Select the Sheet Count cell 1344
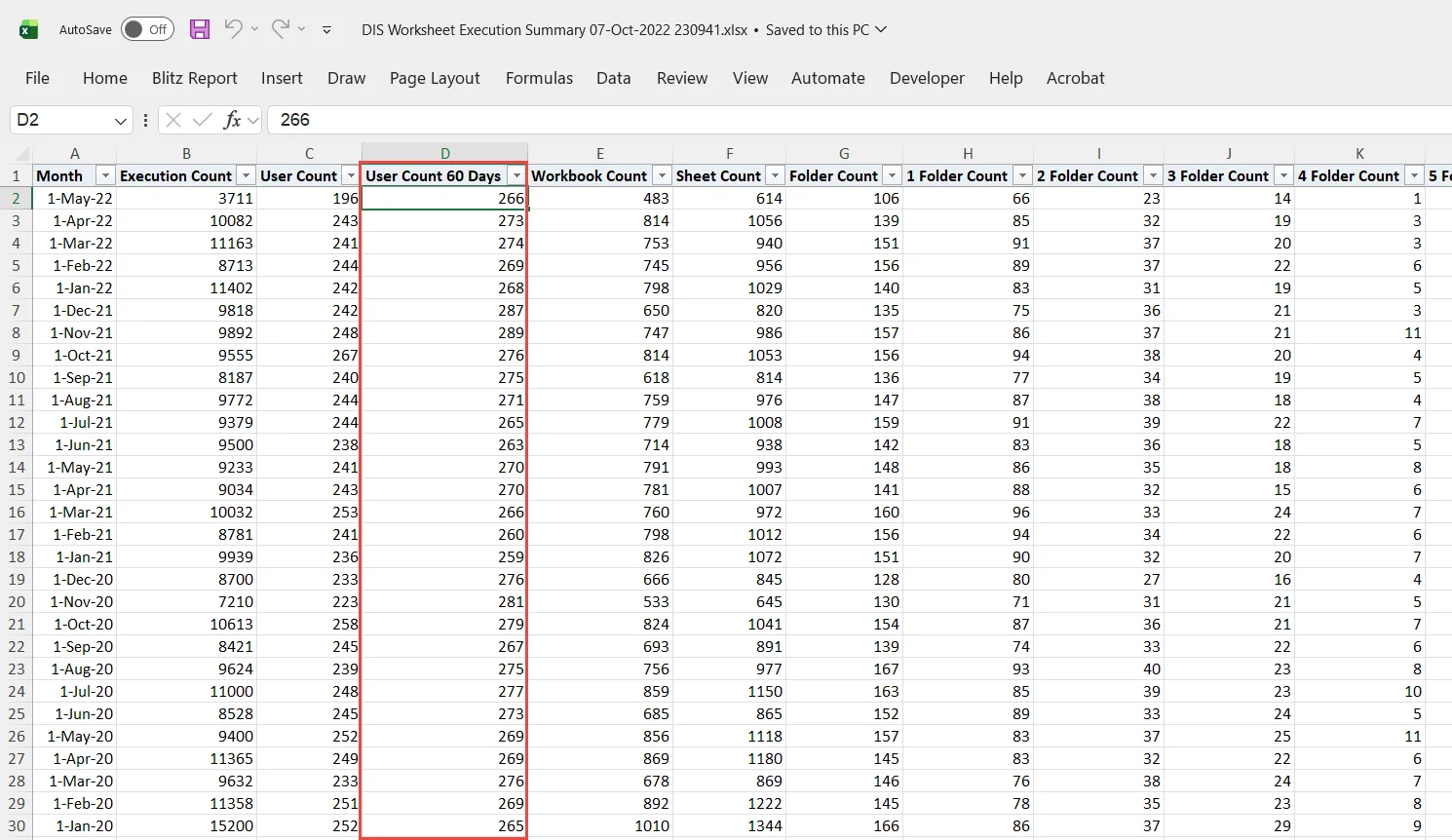Image resolution: width=1452 pixels, height=840 pixels. (x=729, y=826)
